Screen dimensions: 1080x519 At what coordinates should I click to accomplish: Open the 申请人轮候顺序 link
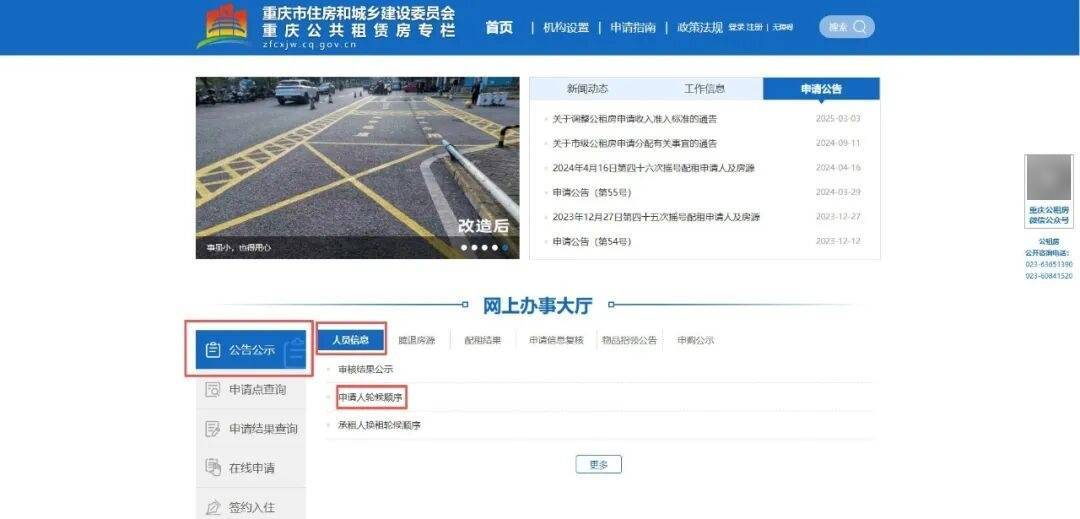pos(371,398)
